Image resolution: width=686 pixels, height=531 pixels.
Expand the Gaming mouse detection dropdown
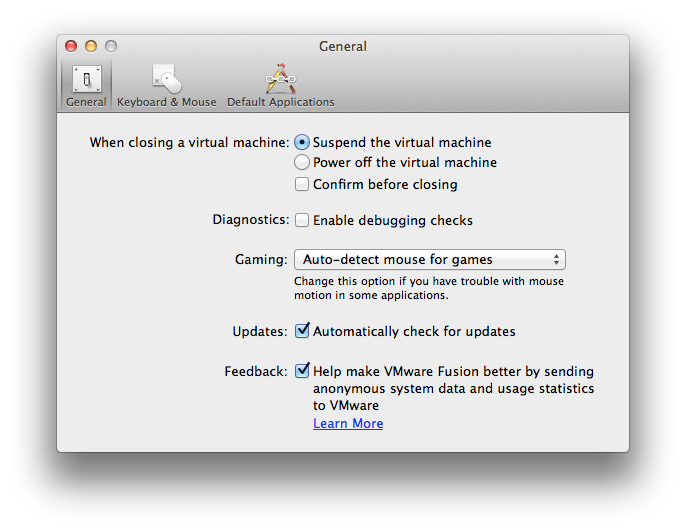429,260
